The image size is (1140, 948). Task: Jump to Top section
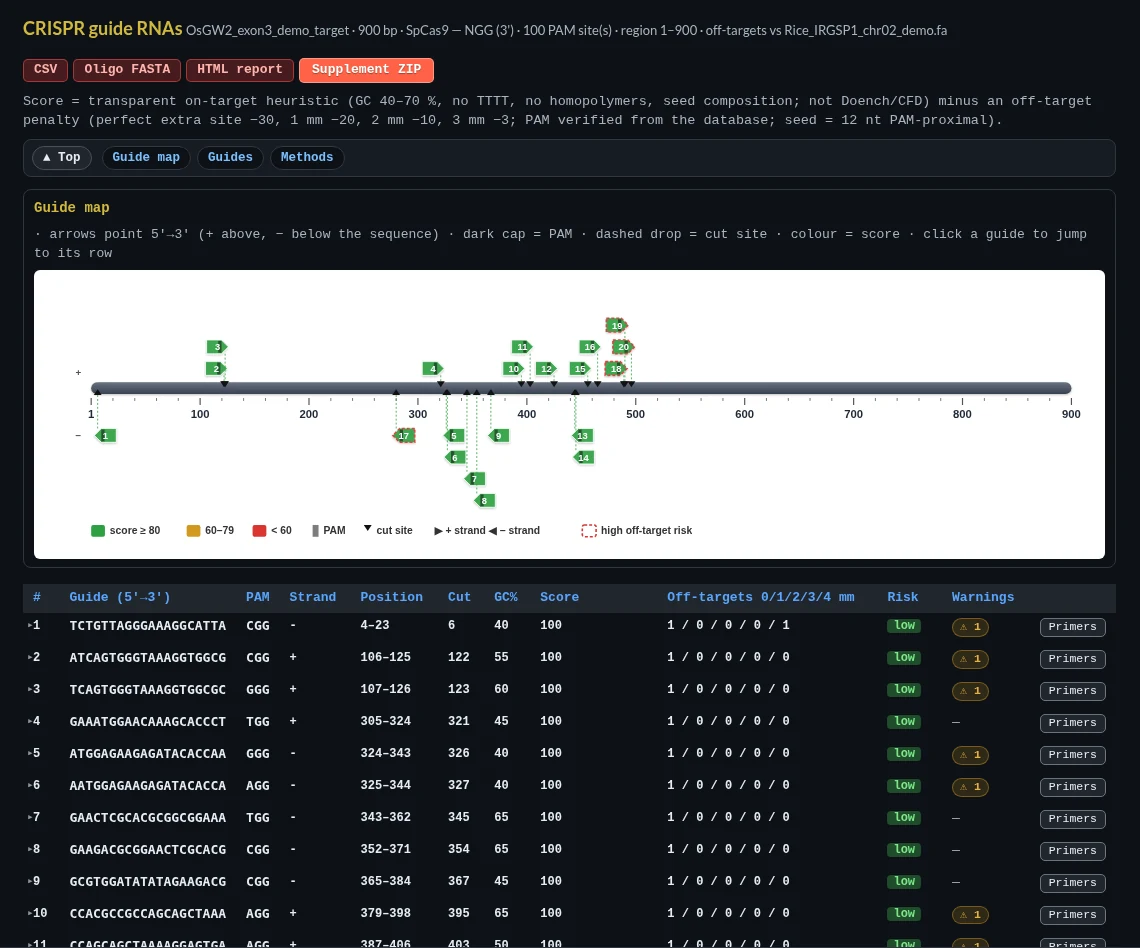62,157
